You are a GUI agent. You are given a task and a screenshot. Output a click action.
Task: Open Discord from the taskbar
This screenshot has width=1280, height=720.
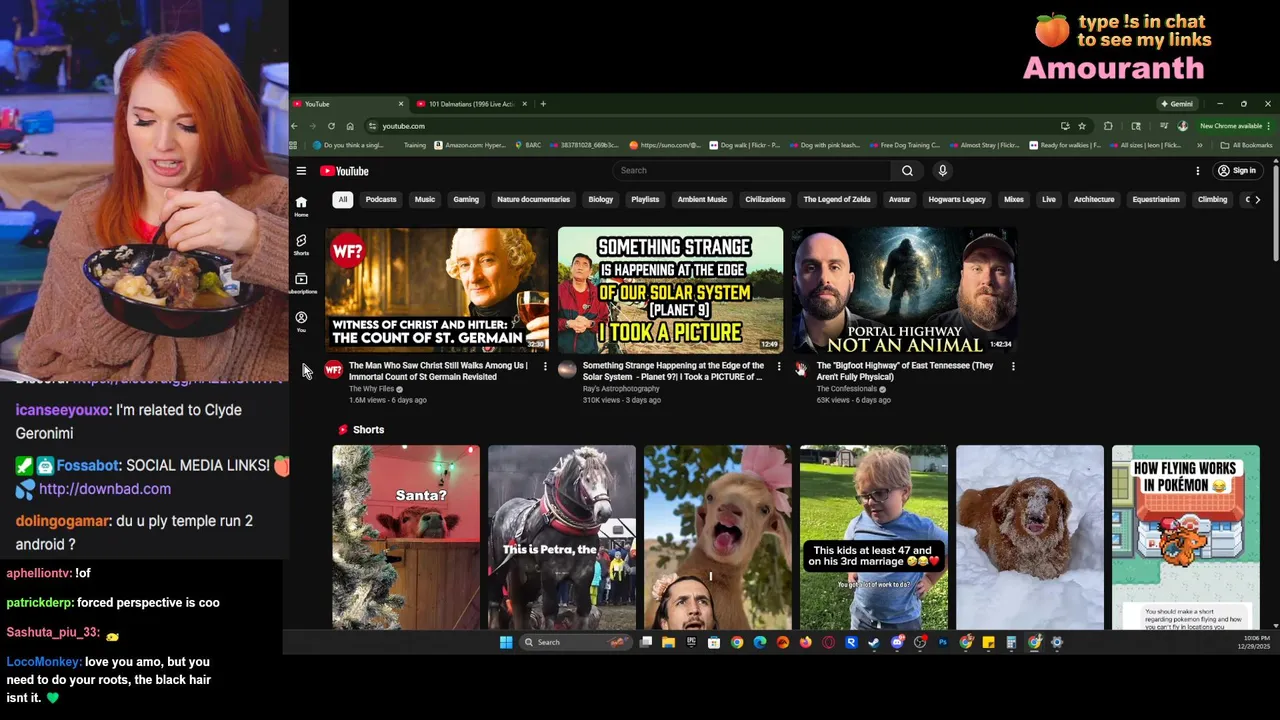click(x=897, y=642)
